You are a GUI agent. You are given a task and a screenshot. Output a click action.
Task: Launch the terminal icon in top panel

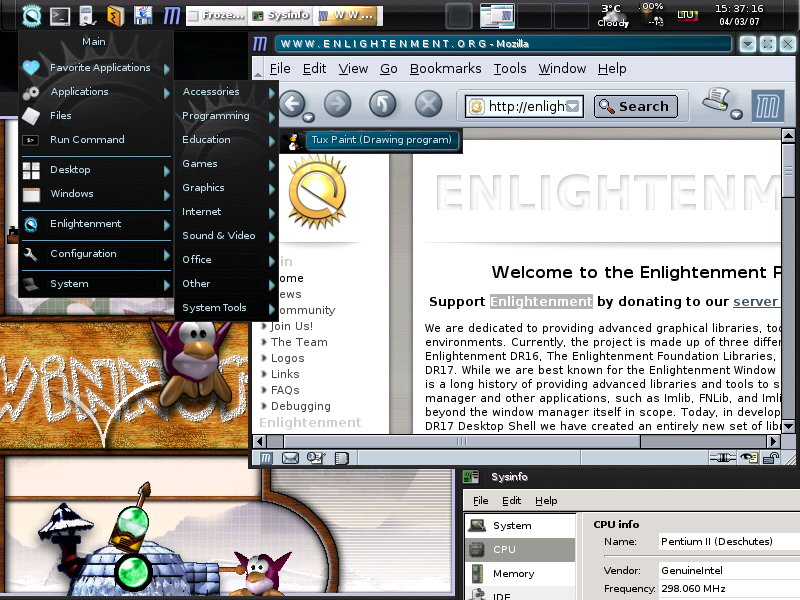[60, 15]
